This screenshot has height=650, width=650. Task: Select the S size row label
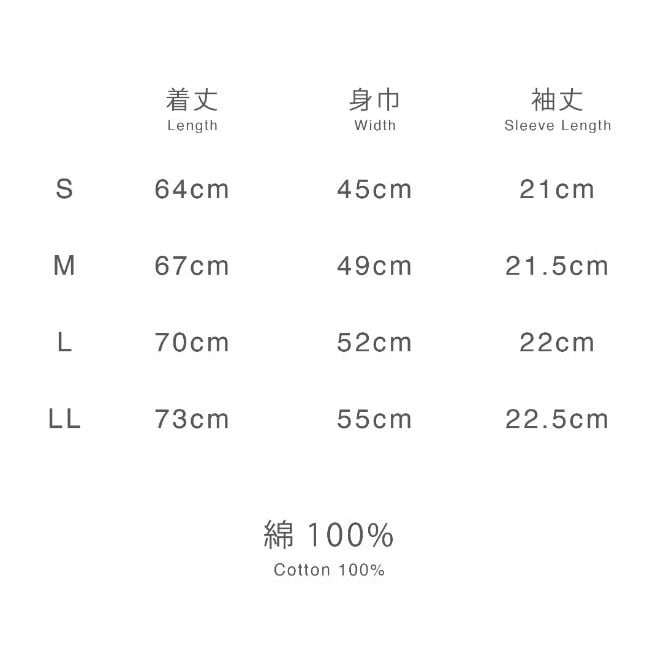[65, 189]
